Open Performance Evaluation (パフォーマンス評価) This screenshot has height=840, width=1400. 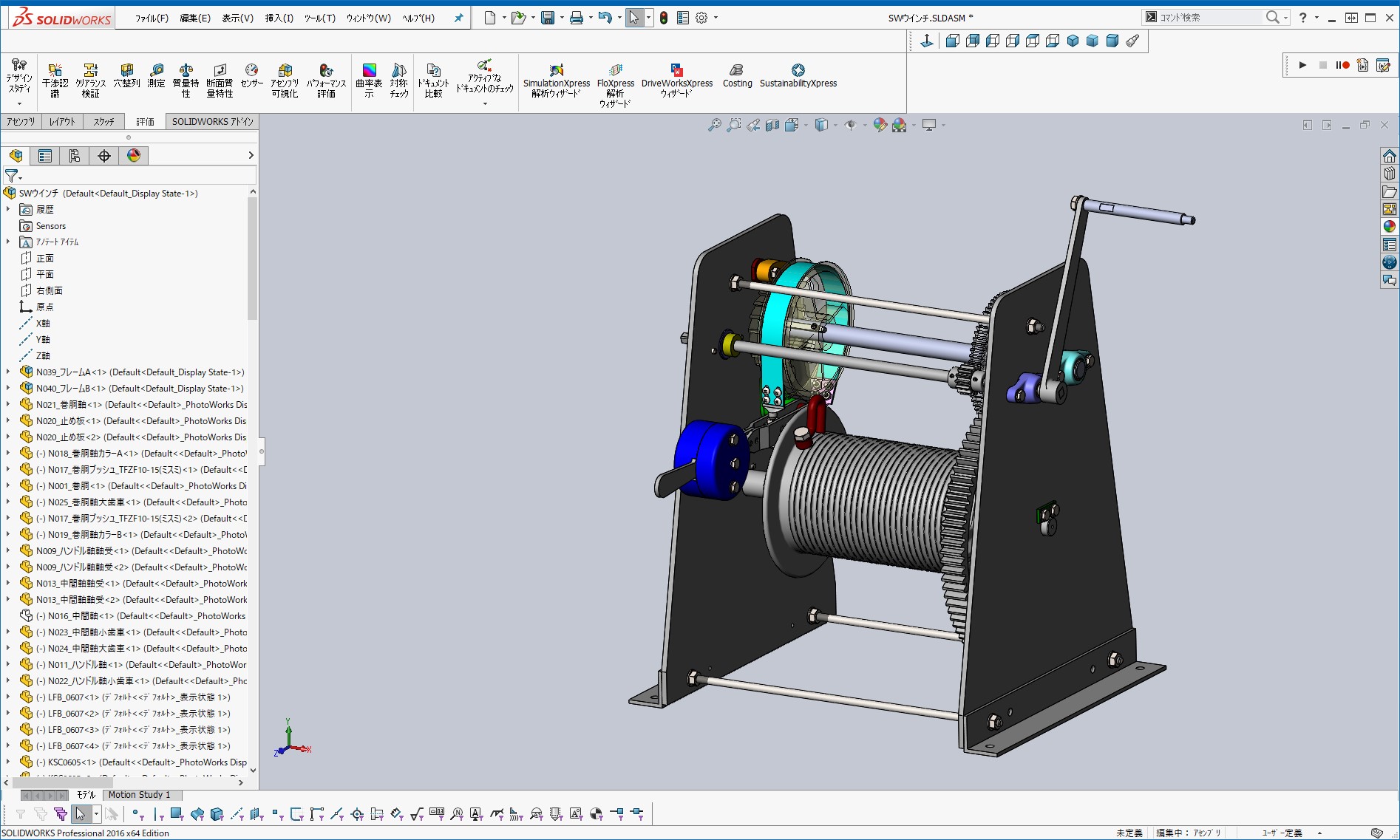click(326, 80)
